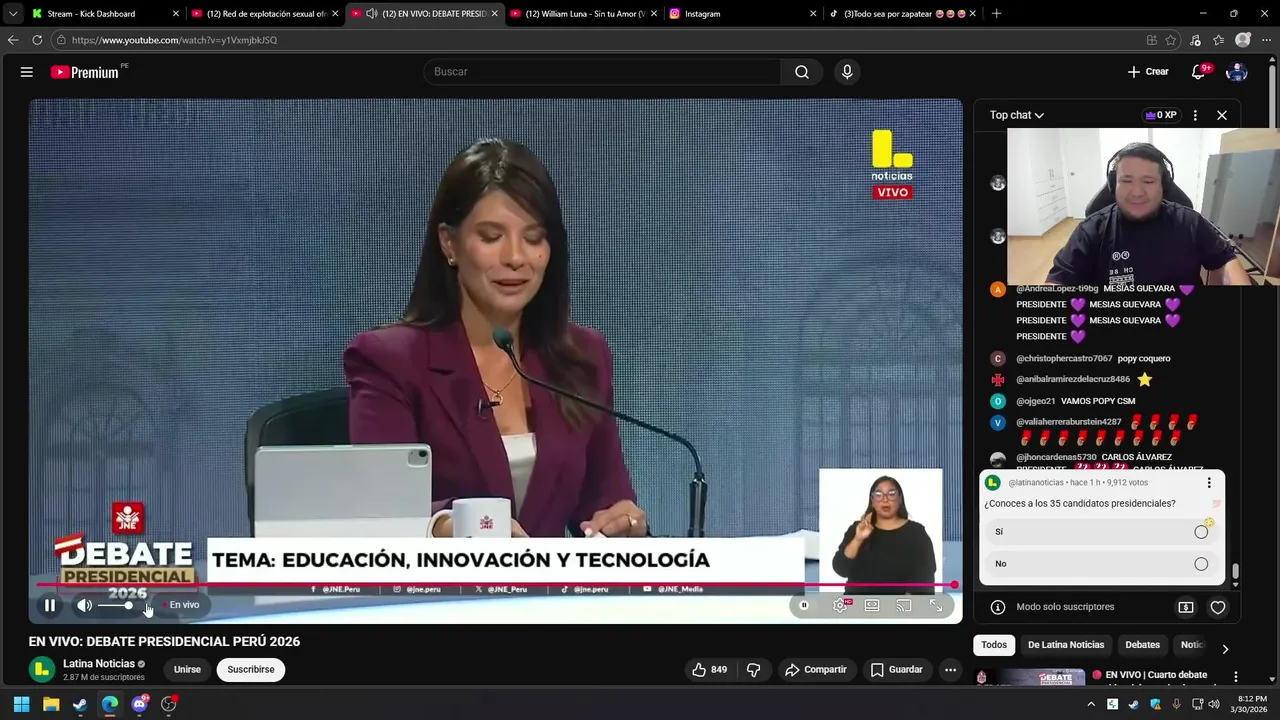Open the Super Chat dollar icon
The width and height of the screenshot is (1280, 720).
(1186, 607)
